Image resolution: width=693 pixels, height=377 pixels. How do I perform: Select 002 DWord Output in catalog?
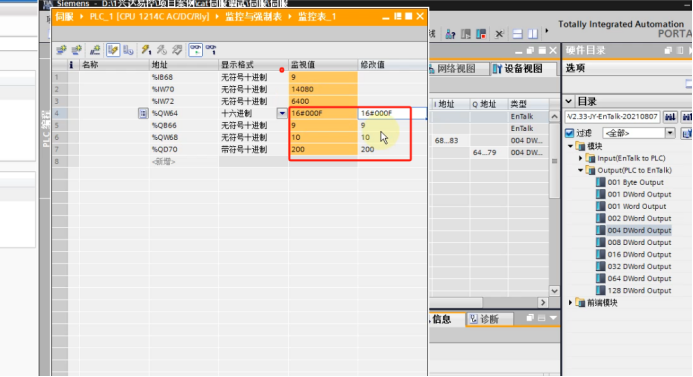coord(639,218)
